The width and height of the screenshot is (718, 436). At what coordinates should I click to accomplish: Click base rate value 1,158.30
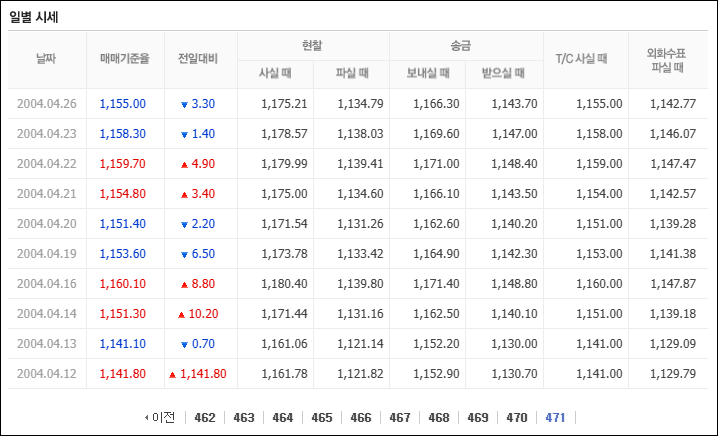[x=123, y=134]
